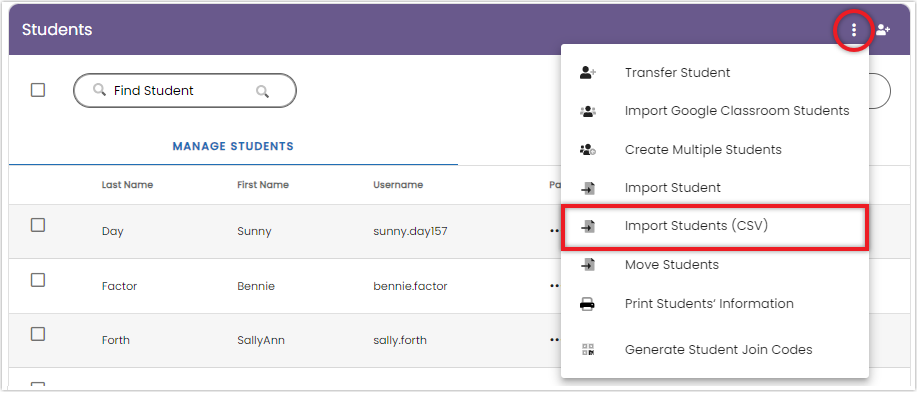Open the dots menu in Bennie Factor's row
The image size is (918, 393).
[x=554, y=286]
